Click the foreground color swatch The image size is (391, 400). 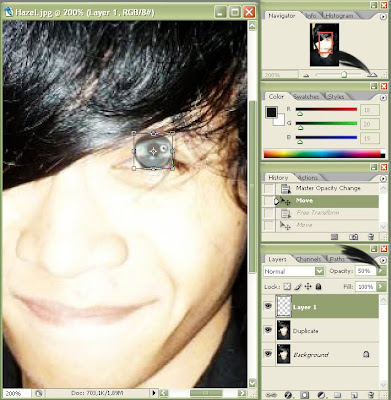pos(271,113)
